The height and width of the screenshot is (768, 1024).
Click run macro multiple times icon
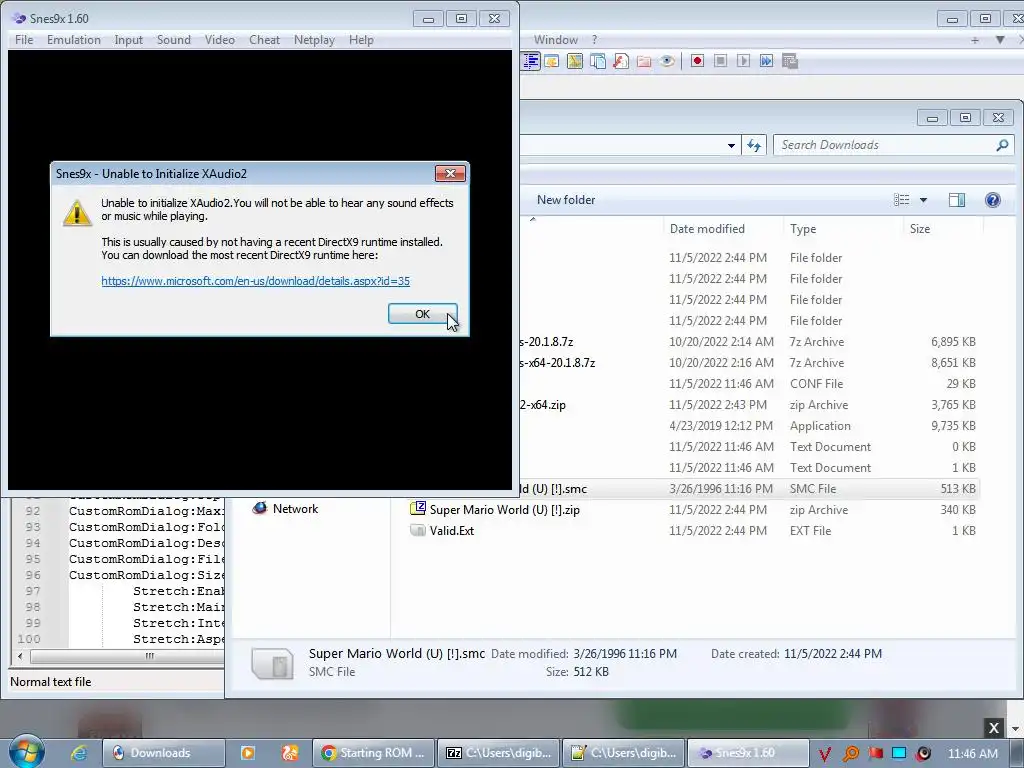[x=766, y=61]
